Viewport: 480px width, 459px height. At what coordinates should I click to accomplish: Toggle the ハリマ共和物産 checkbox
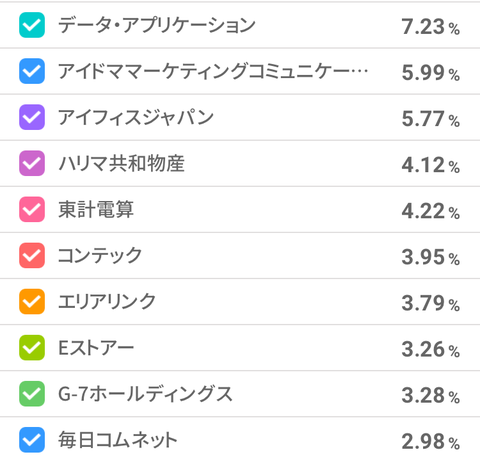click(x=32, y=163)
